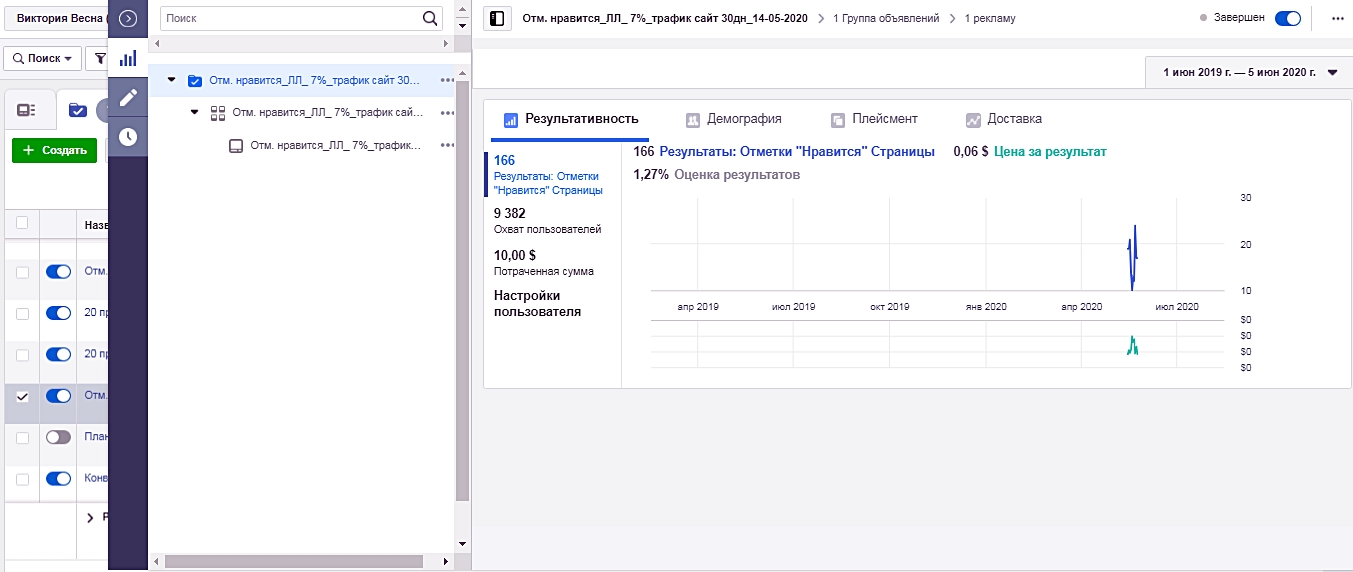Tick the checkbox of the Конв row

pyautogui.click(x=22, y=478)
